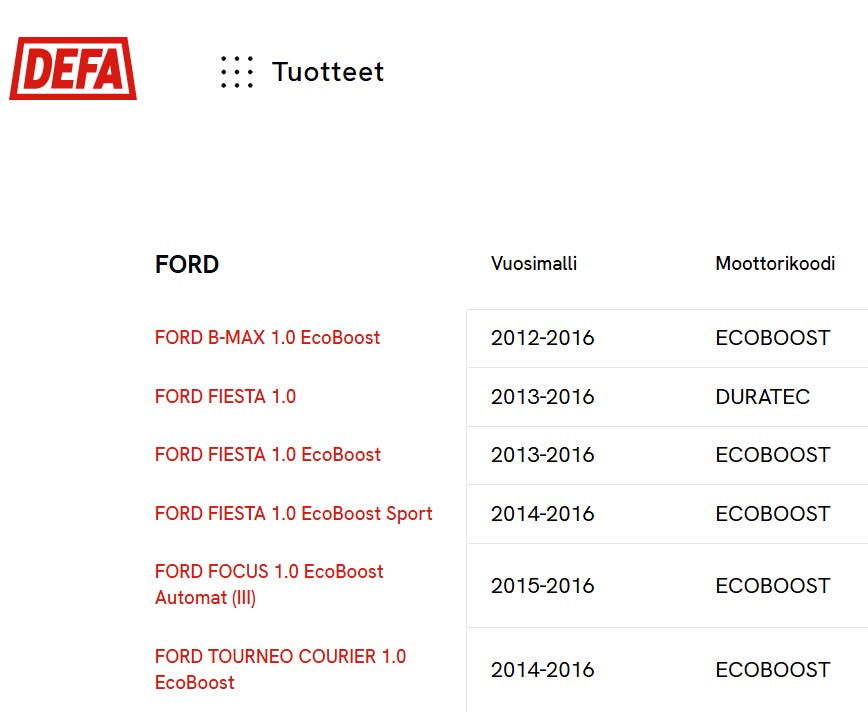This screenshot has height=728, width=868.
Task: Click DURATEC engine code cell
Action: (x=762, y=397)
